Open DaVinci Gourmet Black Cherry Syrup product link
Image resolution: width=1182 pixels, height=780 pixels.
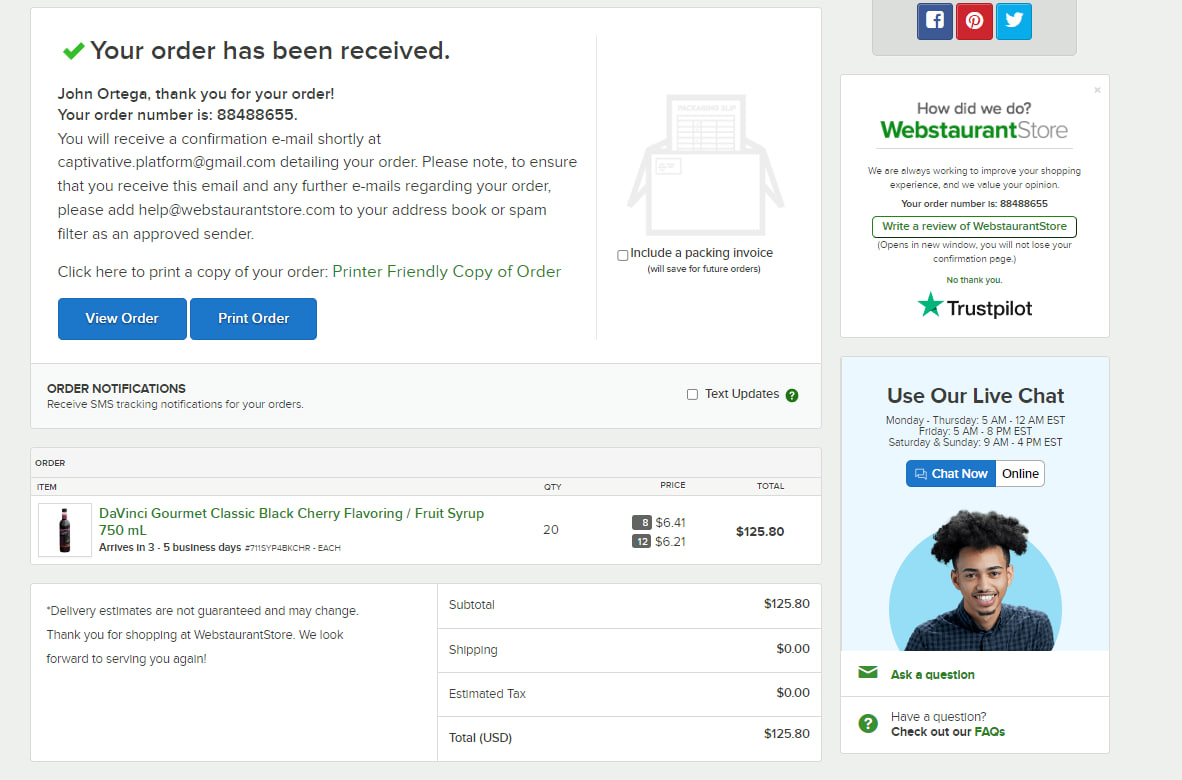pyautogui.click(x=291, y=522)
